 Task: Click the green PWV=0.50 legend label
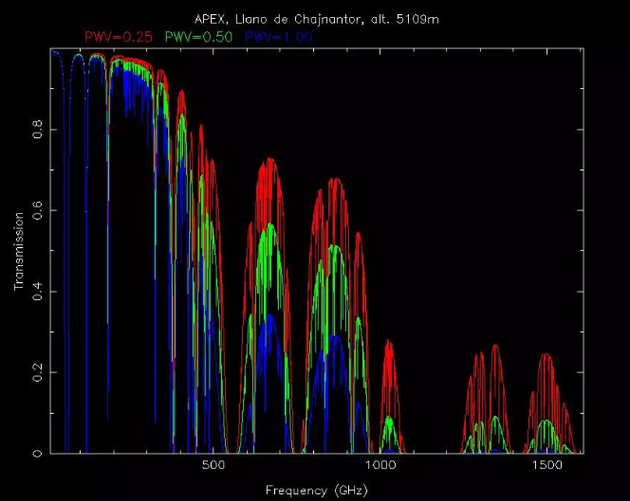[x=198, y=37]
